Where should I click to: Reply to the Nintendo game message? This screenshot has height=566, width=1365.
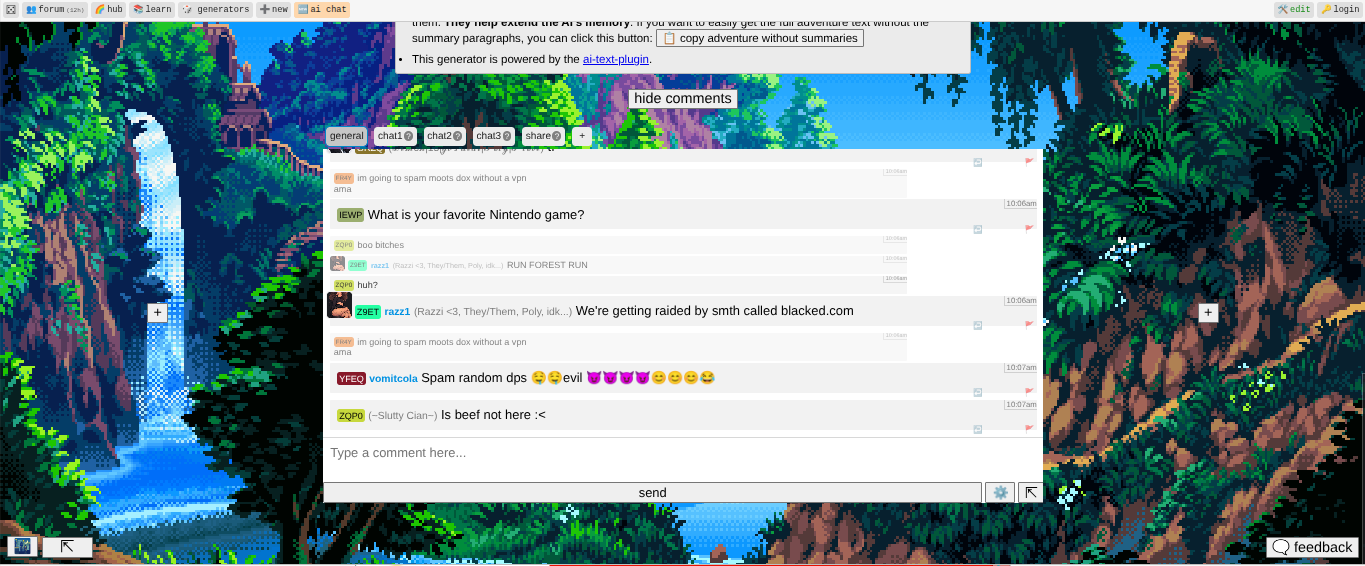[978, 229]
